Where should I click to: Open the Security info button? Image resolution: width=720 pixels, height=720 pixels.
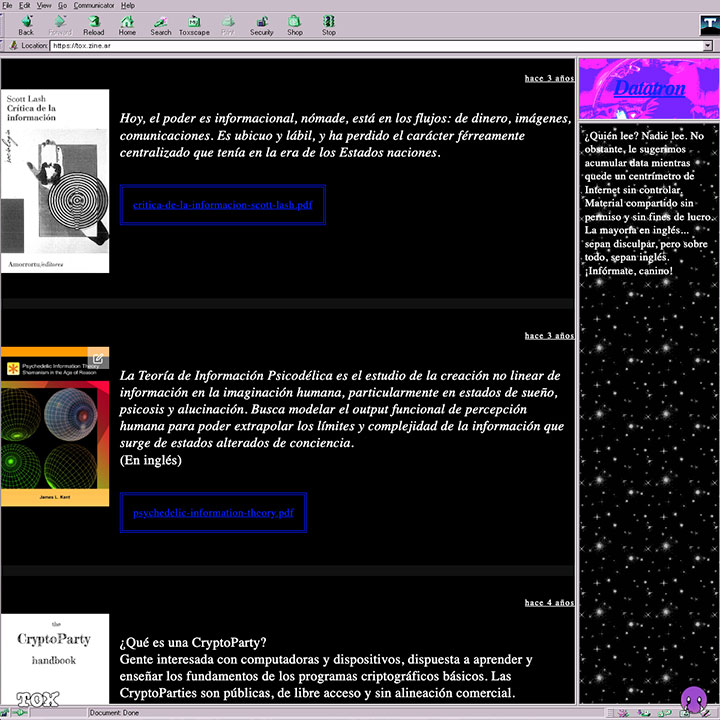pos(261,25)
